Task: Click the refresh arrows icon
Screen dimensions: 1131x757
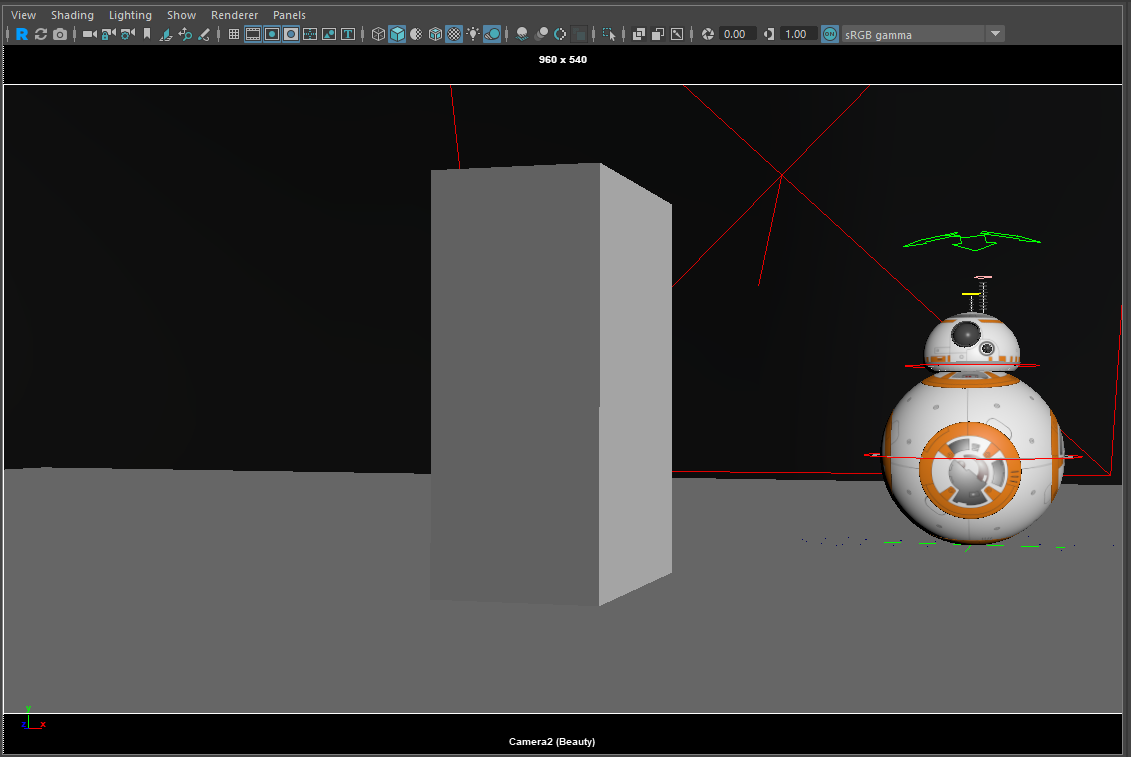Action: pos(40,34)
